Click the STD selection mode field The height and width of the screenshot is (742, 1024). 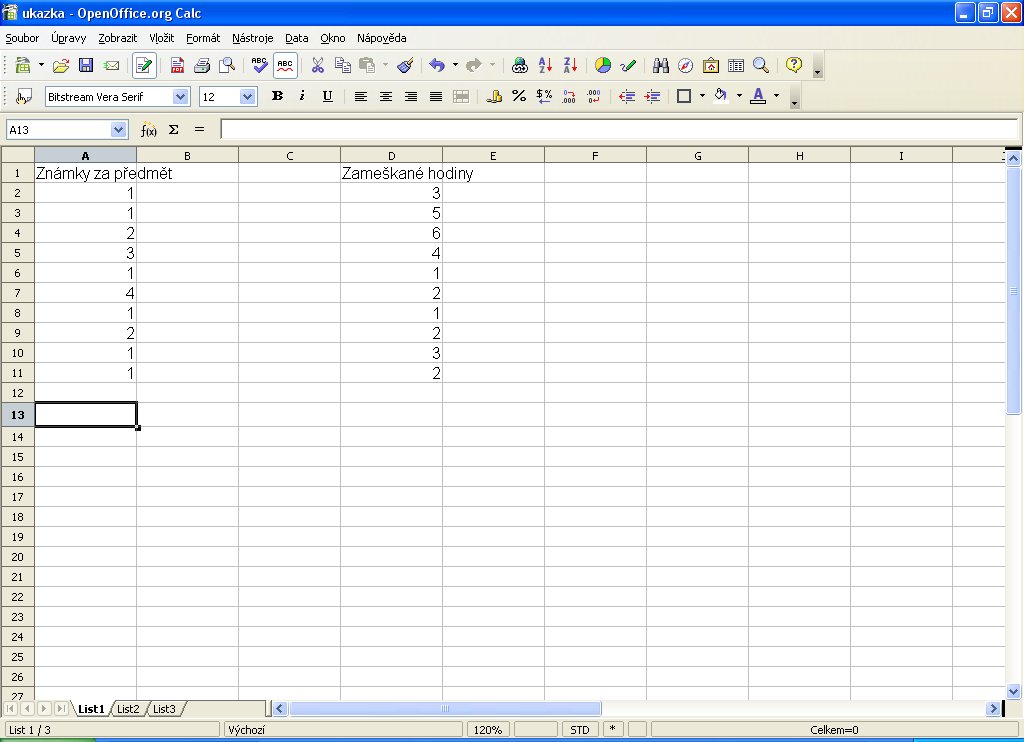580,730
